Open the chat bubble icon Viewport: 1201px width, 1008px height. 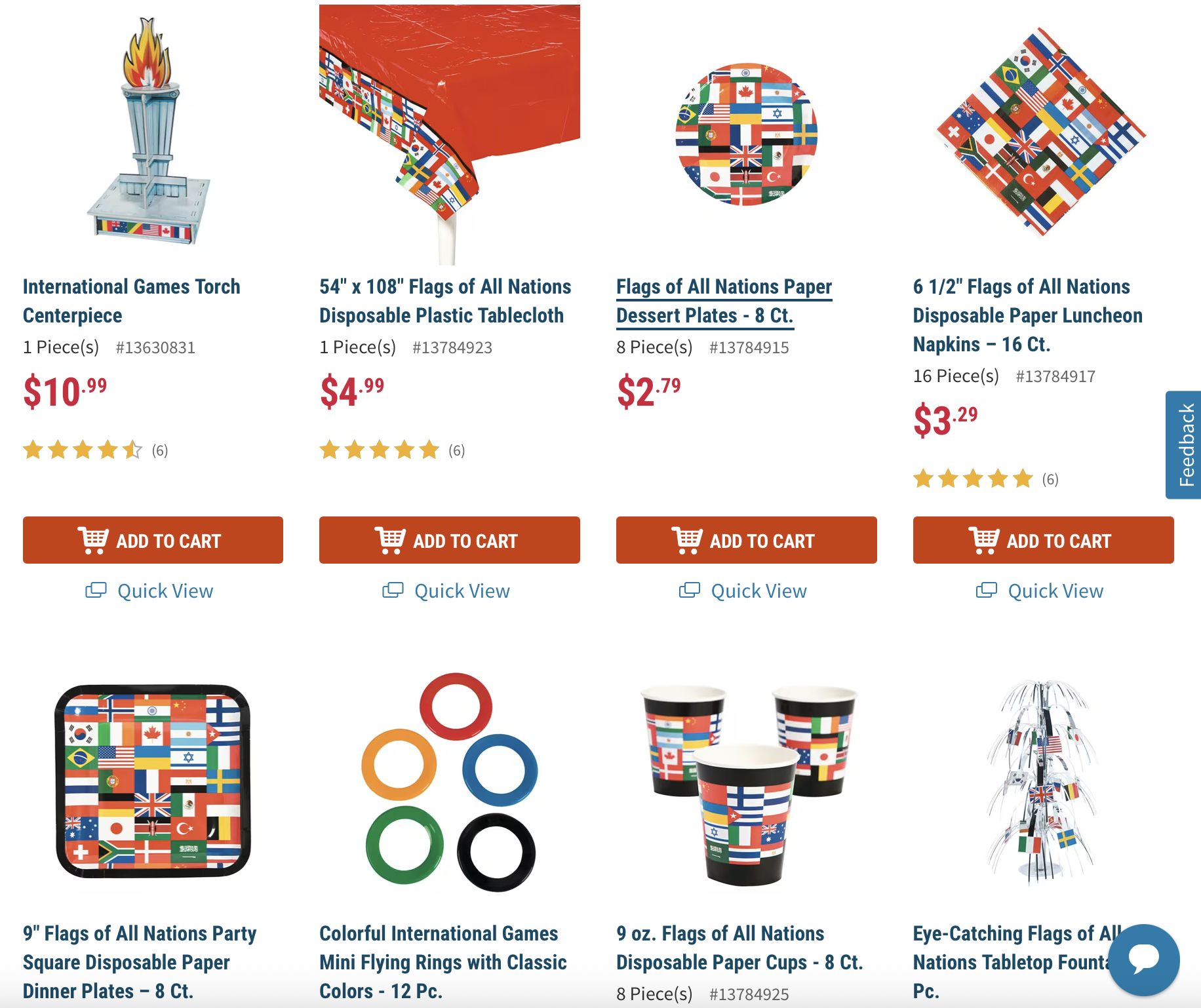pos(1144,960)
